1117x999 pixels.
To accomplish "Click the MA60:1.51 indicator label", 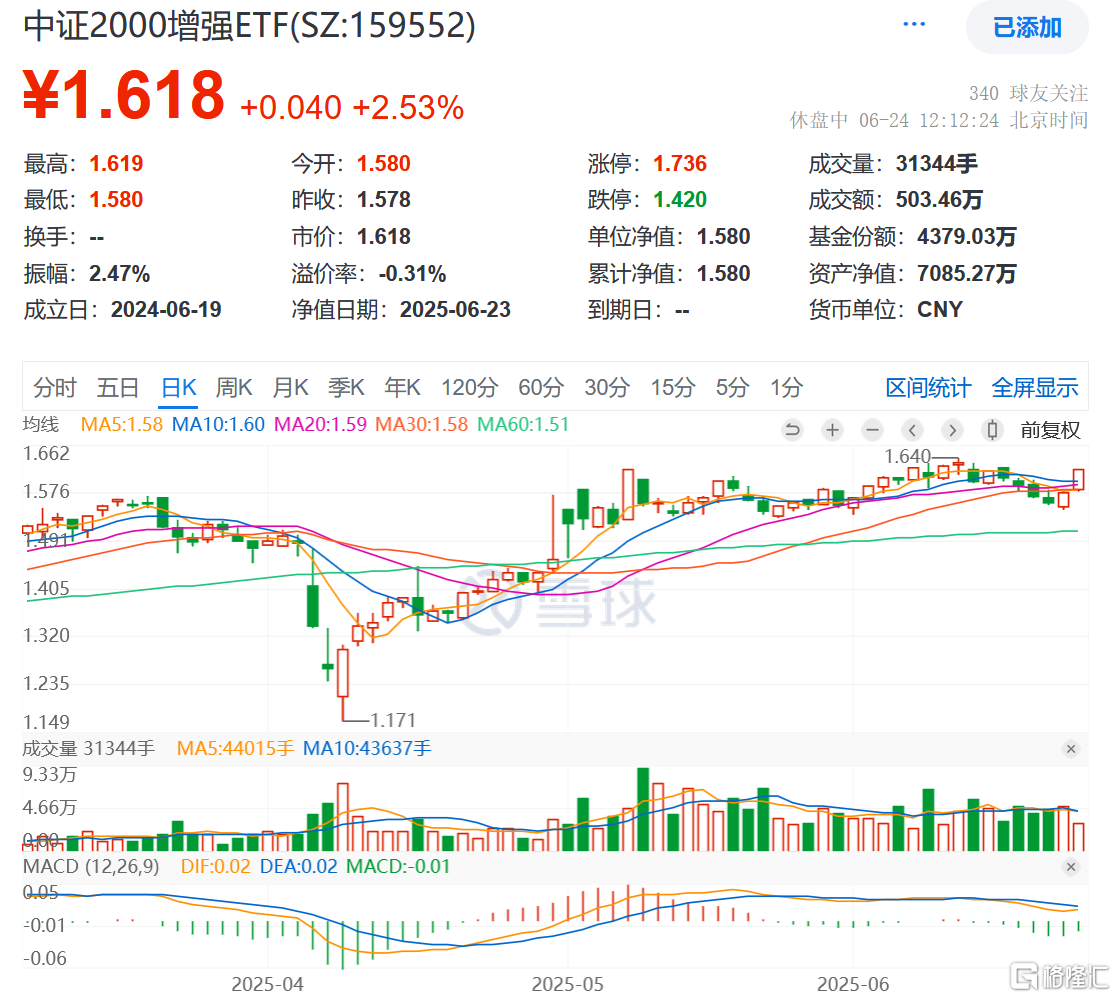I will pos(523,425).
